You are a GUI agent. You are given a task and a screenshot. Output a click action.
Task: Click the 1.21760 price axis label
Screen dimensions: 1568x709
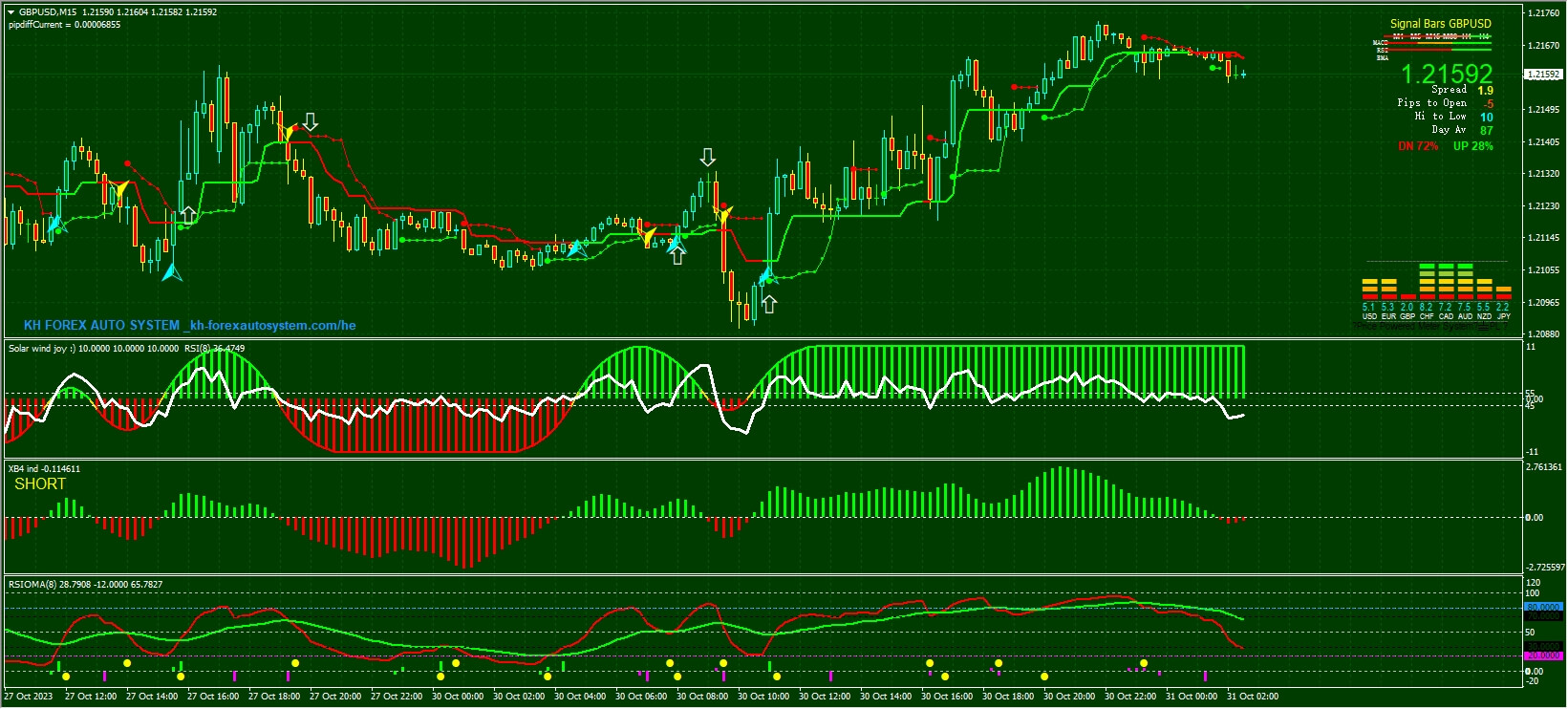point(1544,13)
